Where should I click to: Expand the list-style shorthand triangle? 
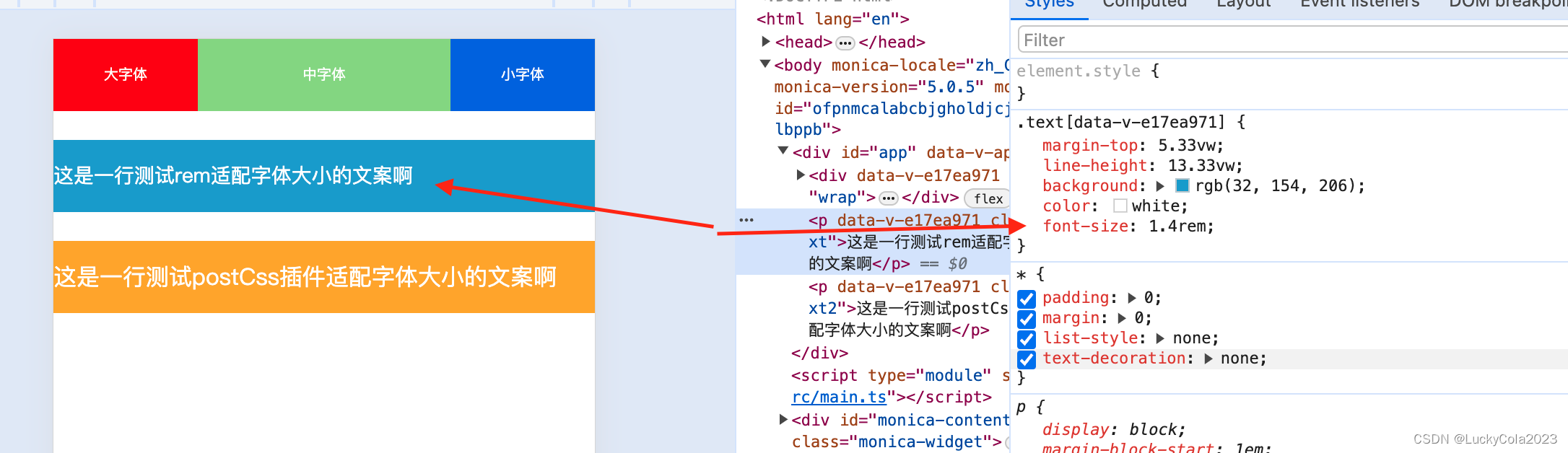point(1160,338)
